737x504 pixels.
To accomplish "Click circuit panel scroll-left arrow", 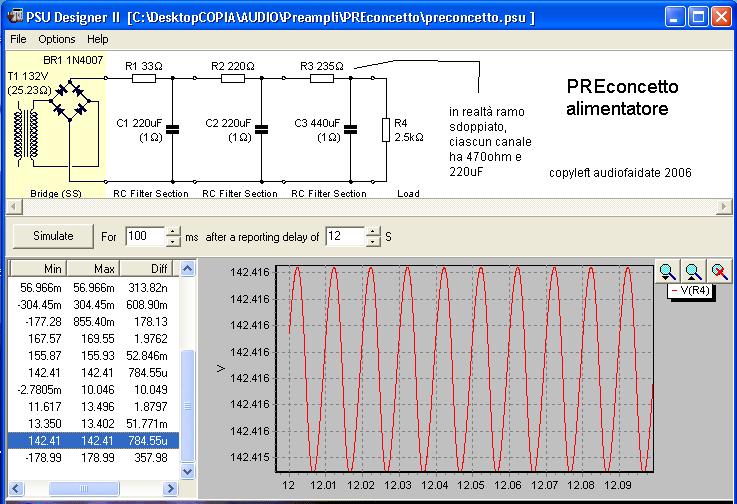I will pos(13,206).
